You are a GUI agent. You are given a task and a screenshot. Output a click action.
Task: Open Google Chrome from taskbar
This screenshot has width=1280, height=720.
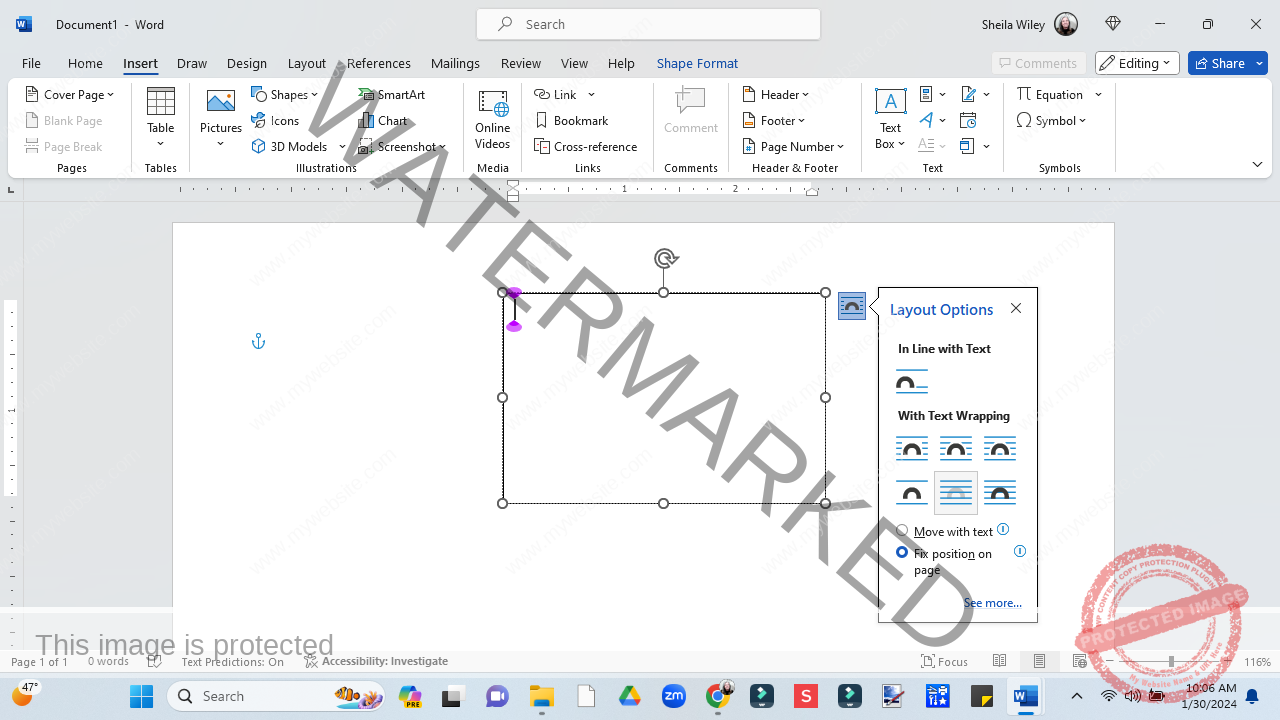coord(718,696)
